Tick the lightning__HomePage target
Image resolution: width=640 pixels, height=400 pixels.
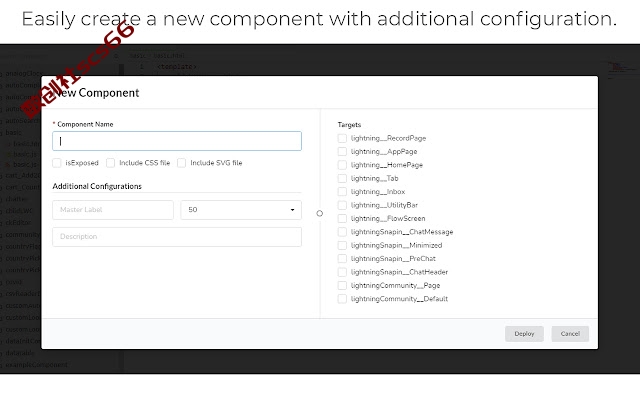(x=342, y=165)
